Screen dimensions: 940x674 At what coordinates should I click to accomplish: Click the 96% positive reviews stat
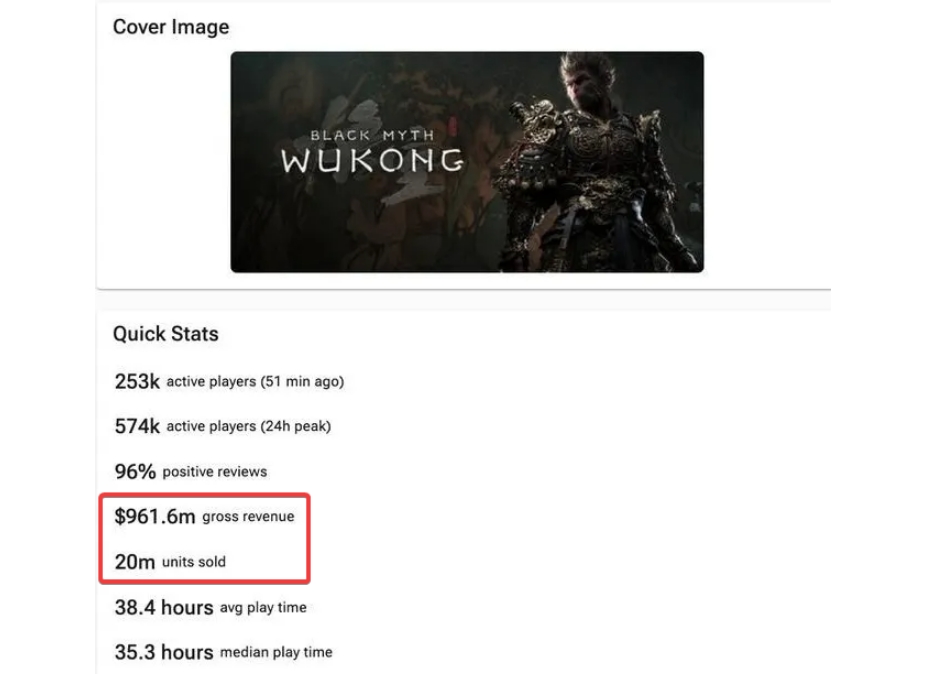(191, 471)
